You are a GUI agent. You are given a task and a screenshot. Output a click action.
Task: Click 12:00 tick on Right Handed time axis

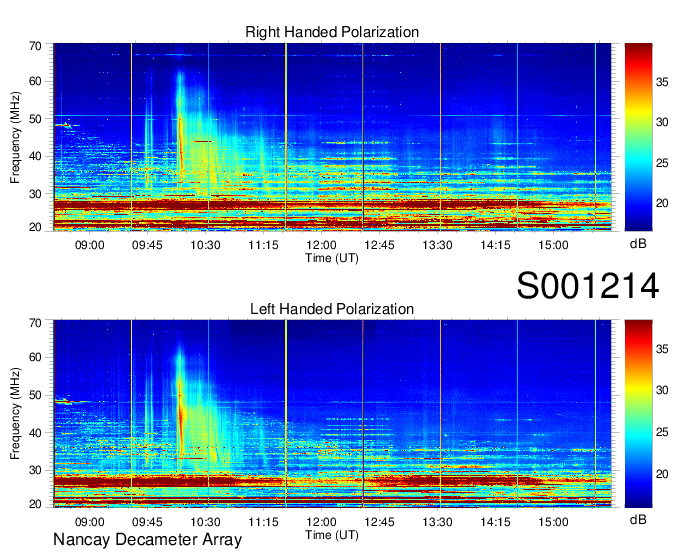point(321,245)
